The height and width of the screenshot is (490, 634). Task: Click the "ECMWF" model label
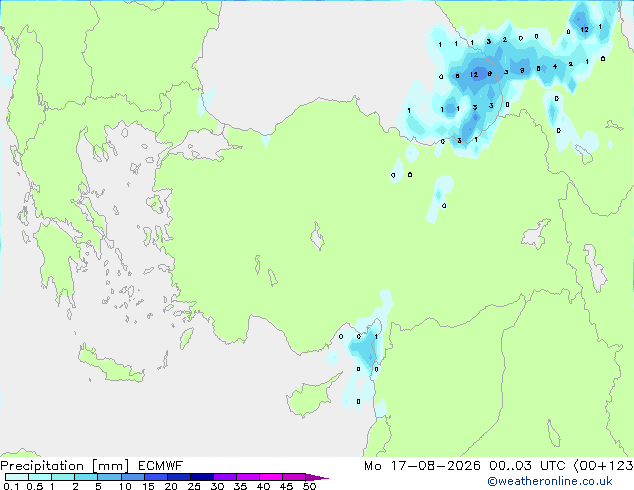161,466
